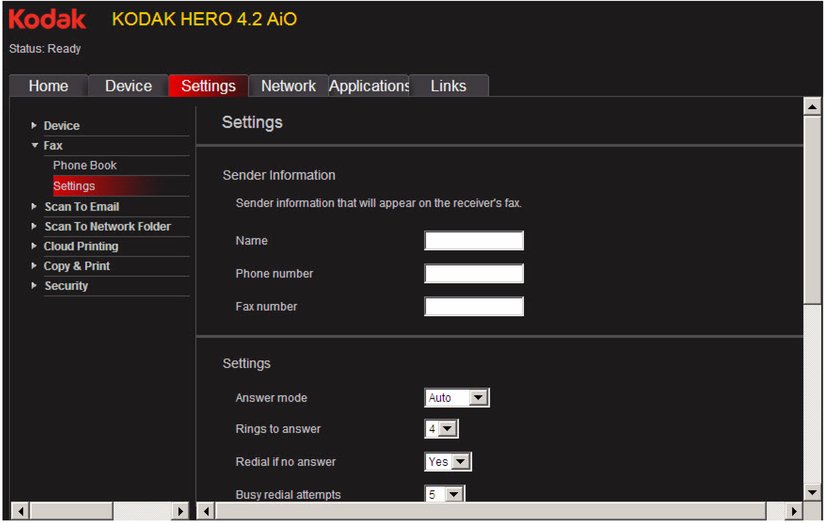Image resolution: width=826 pixels, height=523 pixels.
Task: Go to the Applications tab
Action: 369,86
